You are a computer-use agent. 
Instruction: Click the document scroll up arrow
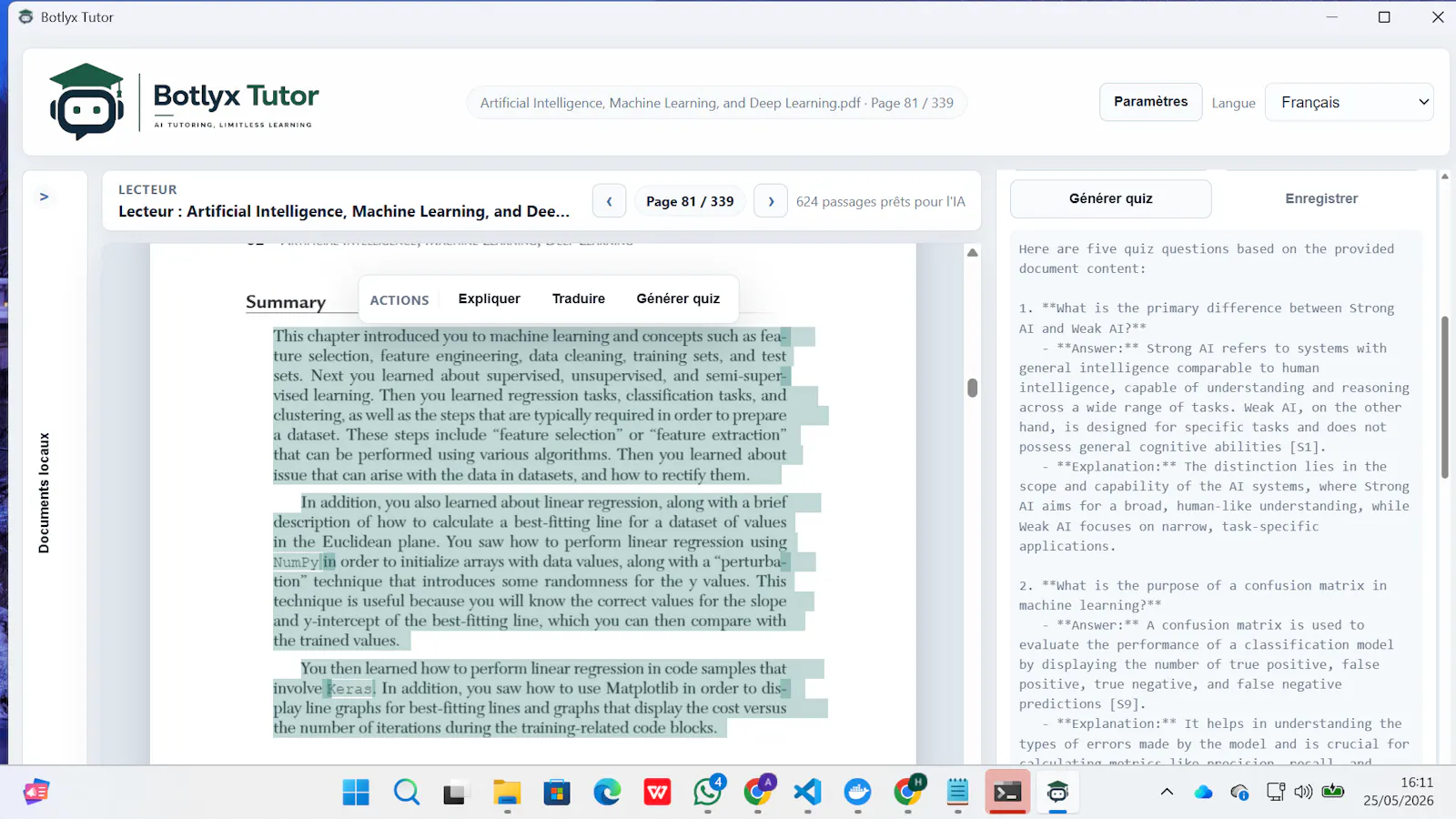972,253
